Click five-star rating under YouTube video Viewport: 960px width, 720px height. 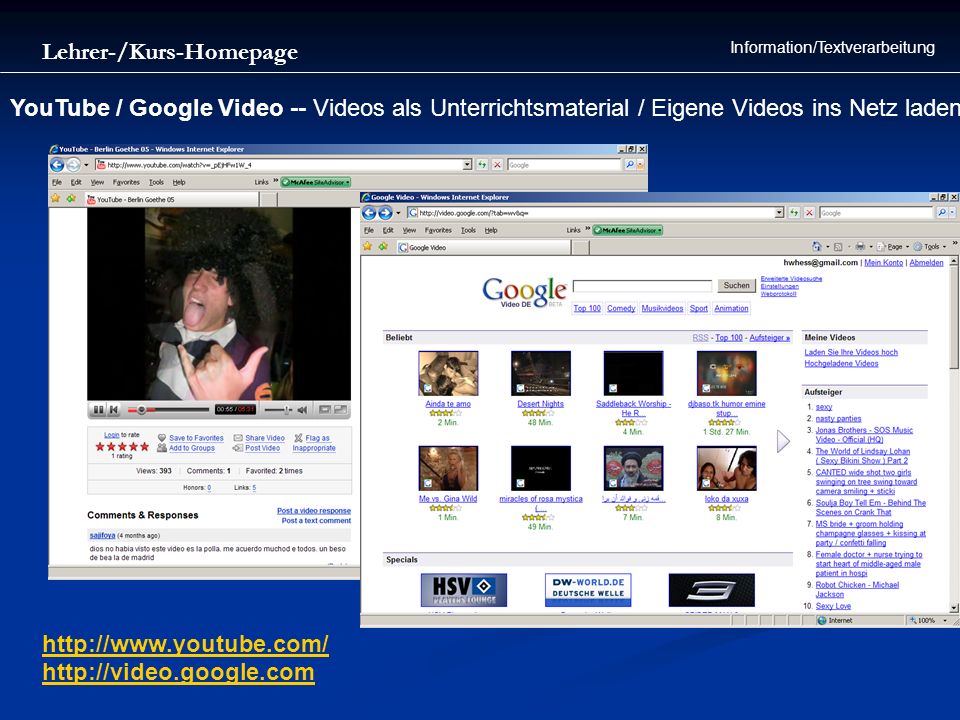tap(122, 446)
